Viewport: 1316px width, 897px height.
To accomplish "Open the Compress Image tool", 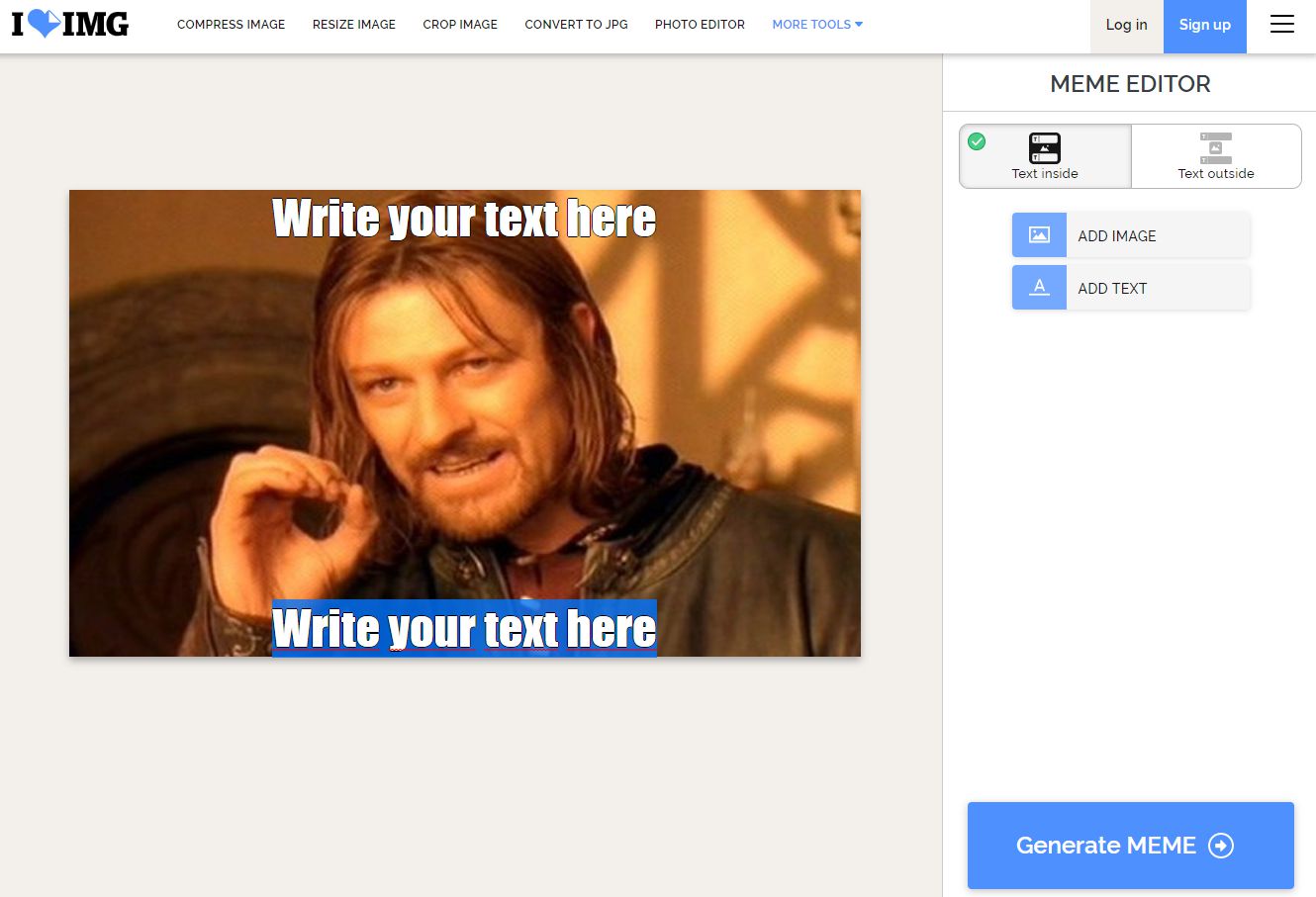I will click(x=231, y=25).
